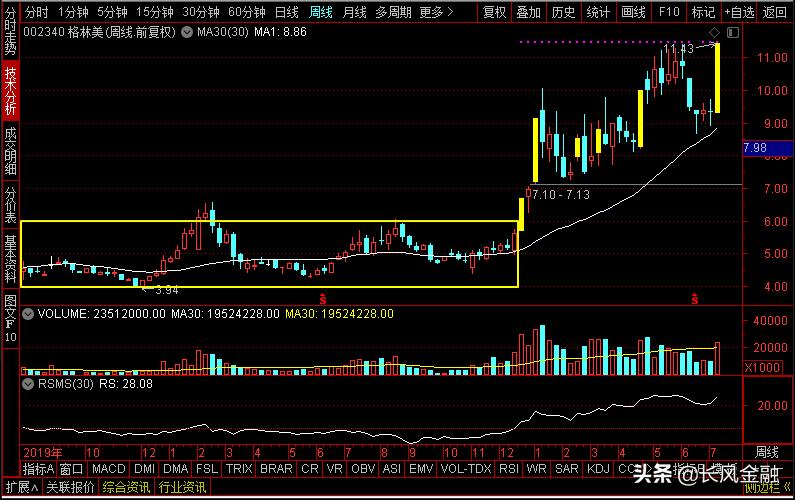The height and width of the screenshot is (500, 795).
Task: Open the 更多 periods dropdown
Action: click(x=436, y=12)
